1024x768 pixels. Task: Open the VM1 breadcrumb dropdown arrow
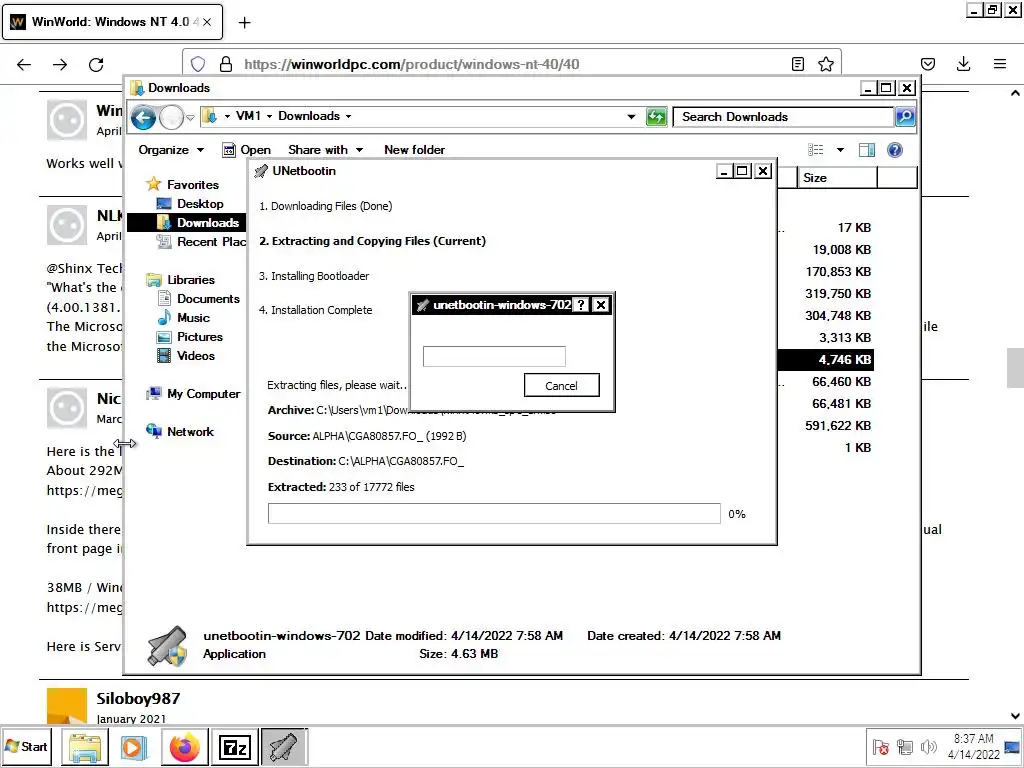[269, 116]
